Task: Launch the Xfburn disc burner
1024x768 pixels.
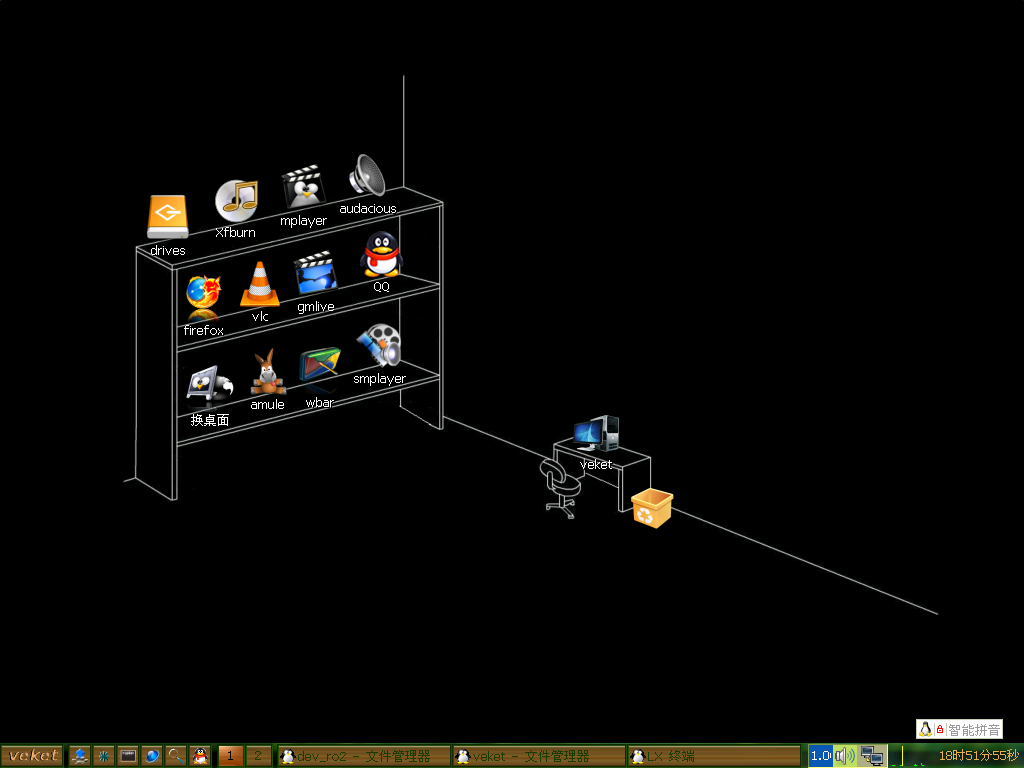Action: click(x=236, y=200)
